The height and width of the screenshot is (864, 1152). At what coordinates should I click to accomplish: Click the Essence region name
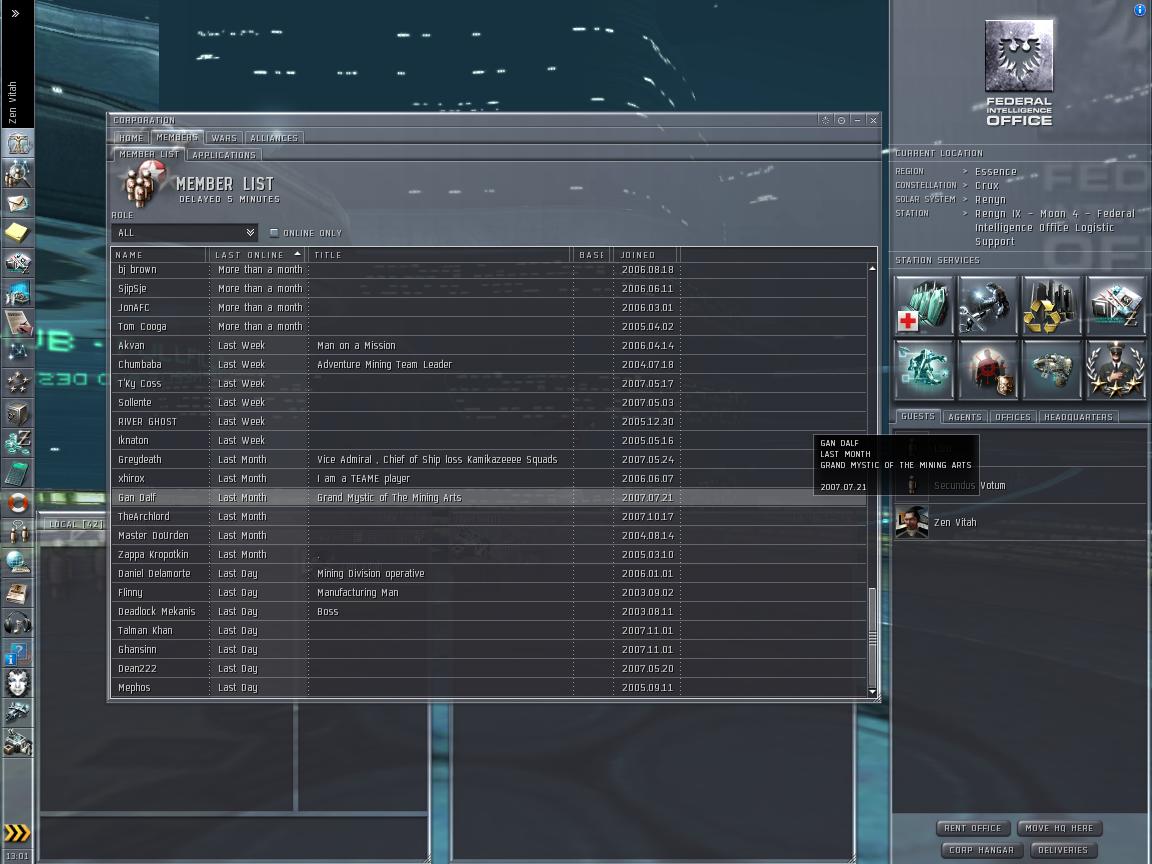(996, 172)
